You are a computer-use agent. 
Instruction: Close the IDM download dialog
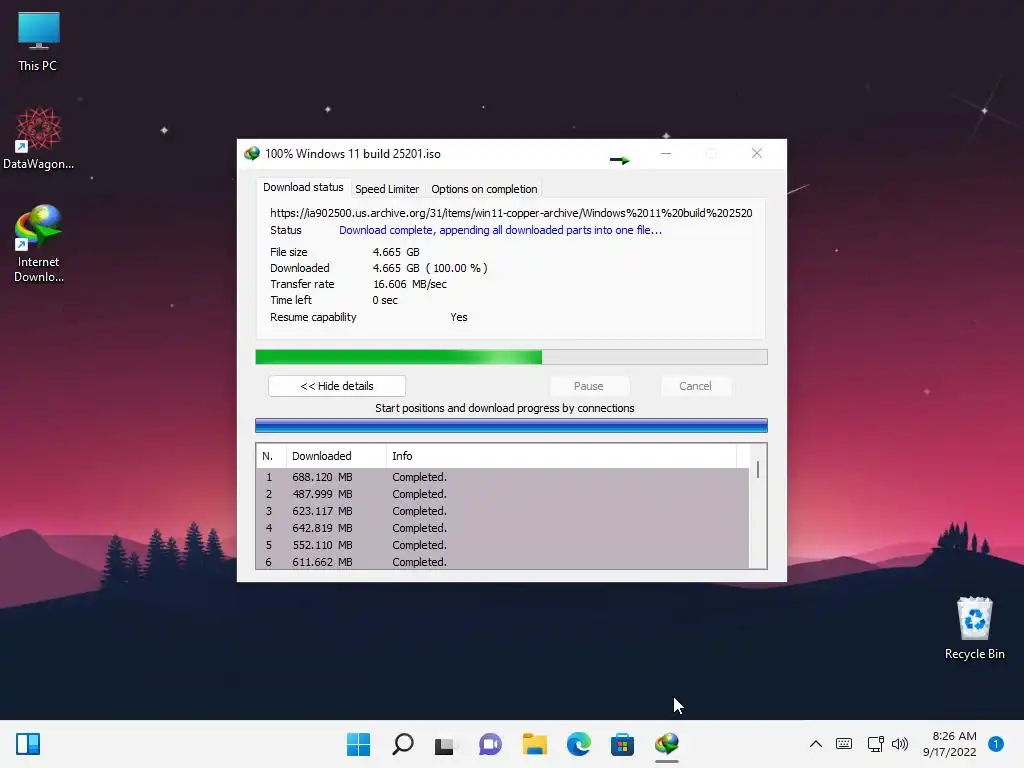click(756, 153)
